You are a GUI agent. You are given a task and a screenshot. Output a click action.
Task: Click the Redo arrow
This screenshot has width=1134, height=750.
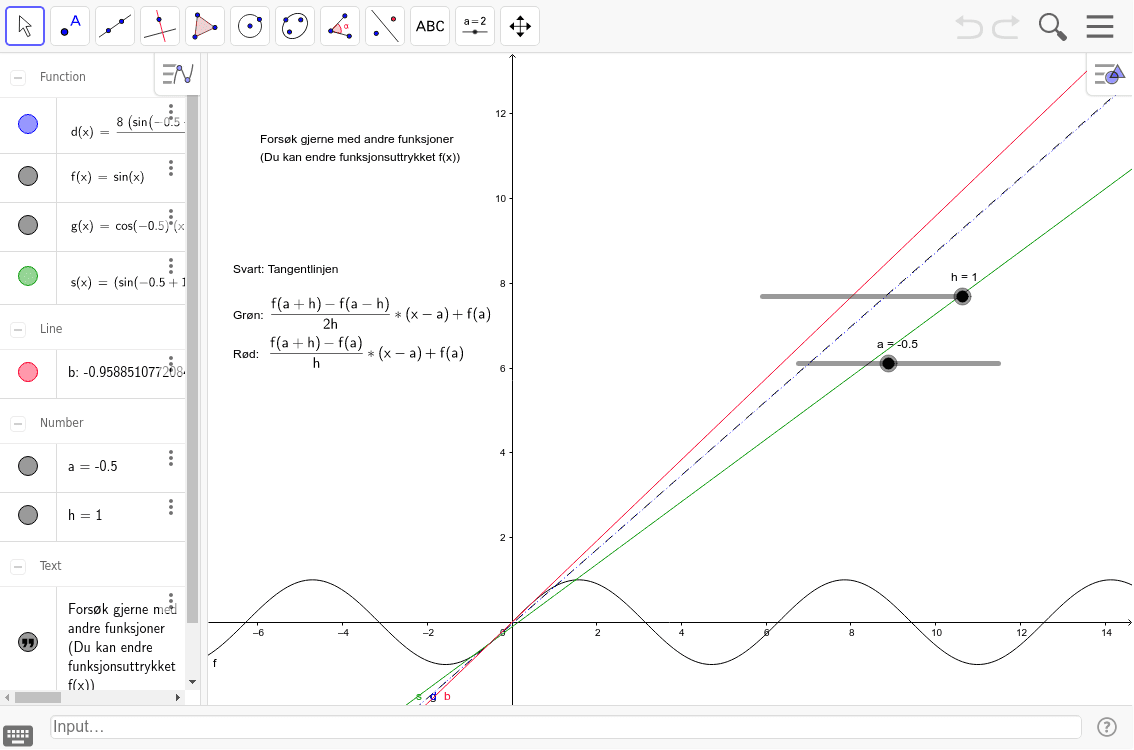tap(1006, 27)
